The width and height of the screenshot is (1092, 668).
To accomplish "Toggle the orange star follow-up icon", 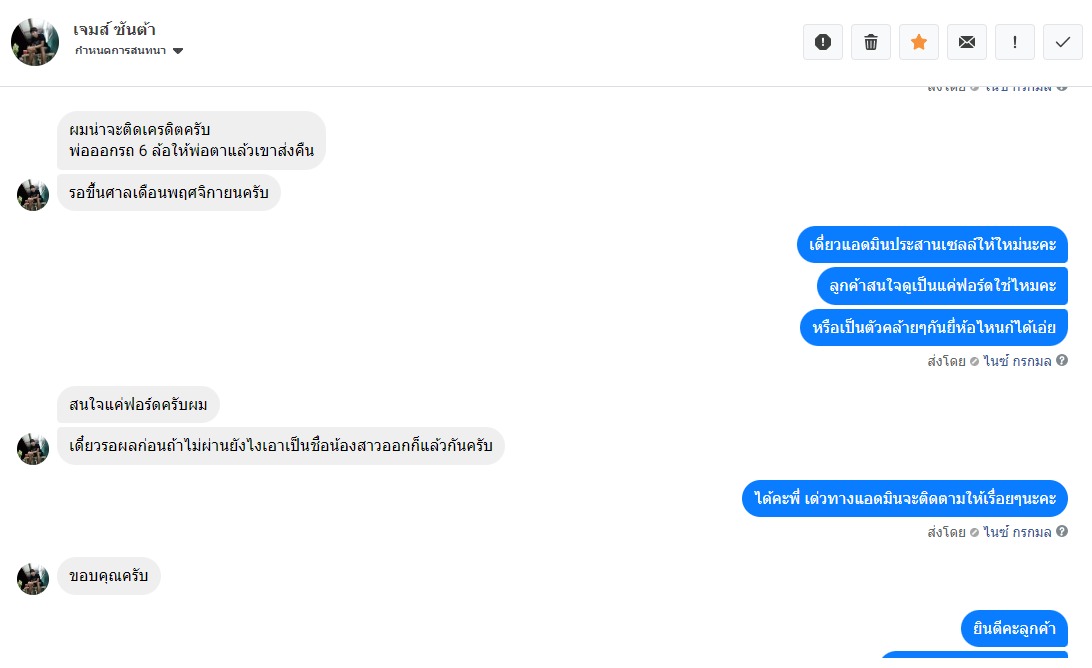I will click(919, 42).
